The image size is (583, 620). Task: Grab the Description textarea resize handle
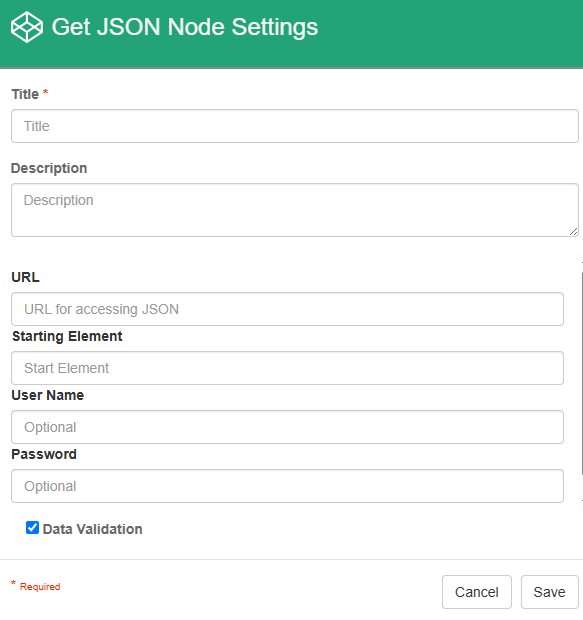[x=573, y=232]
